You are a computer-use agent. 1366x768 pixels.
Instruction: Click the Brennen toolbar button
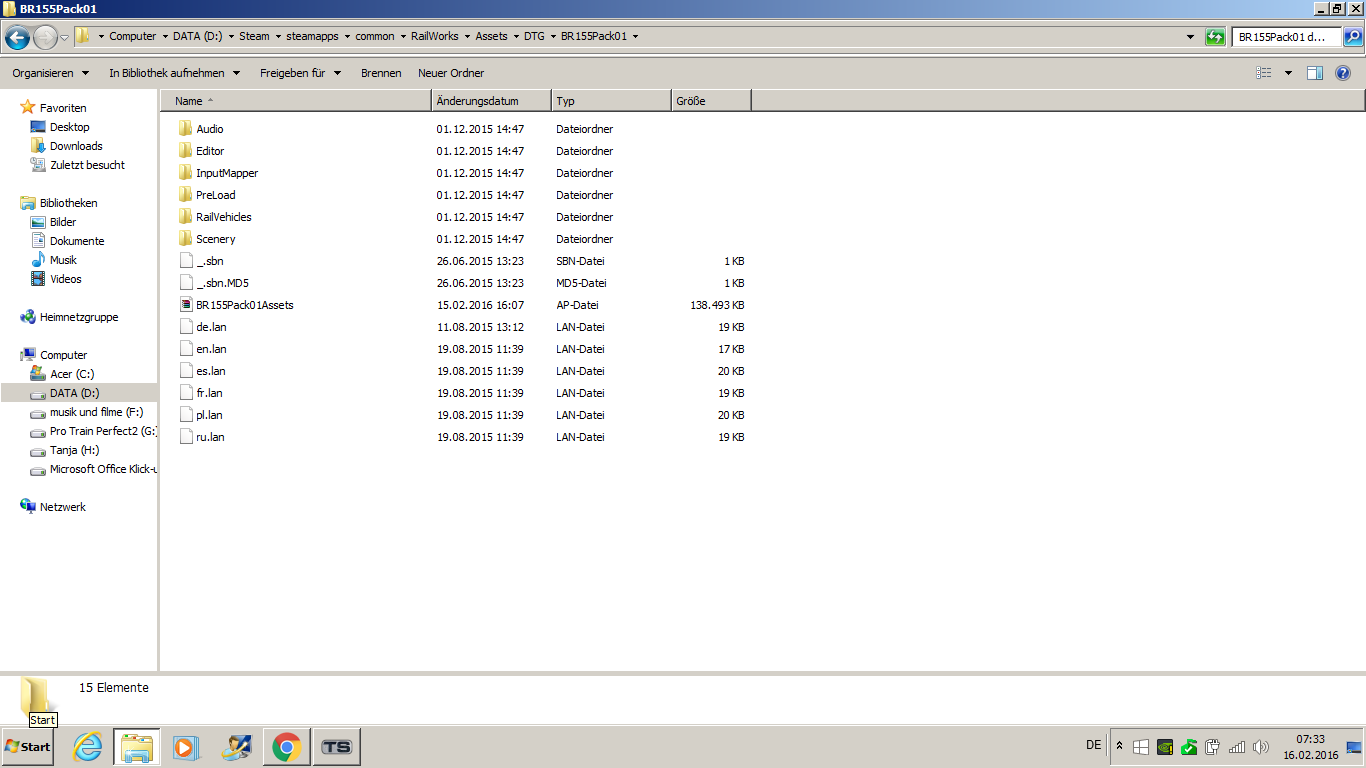[381, 73]
